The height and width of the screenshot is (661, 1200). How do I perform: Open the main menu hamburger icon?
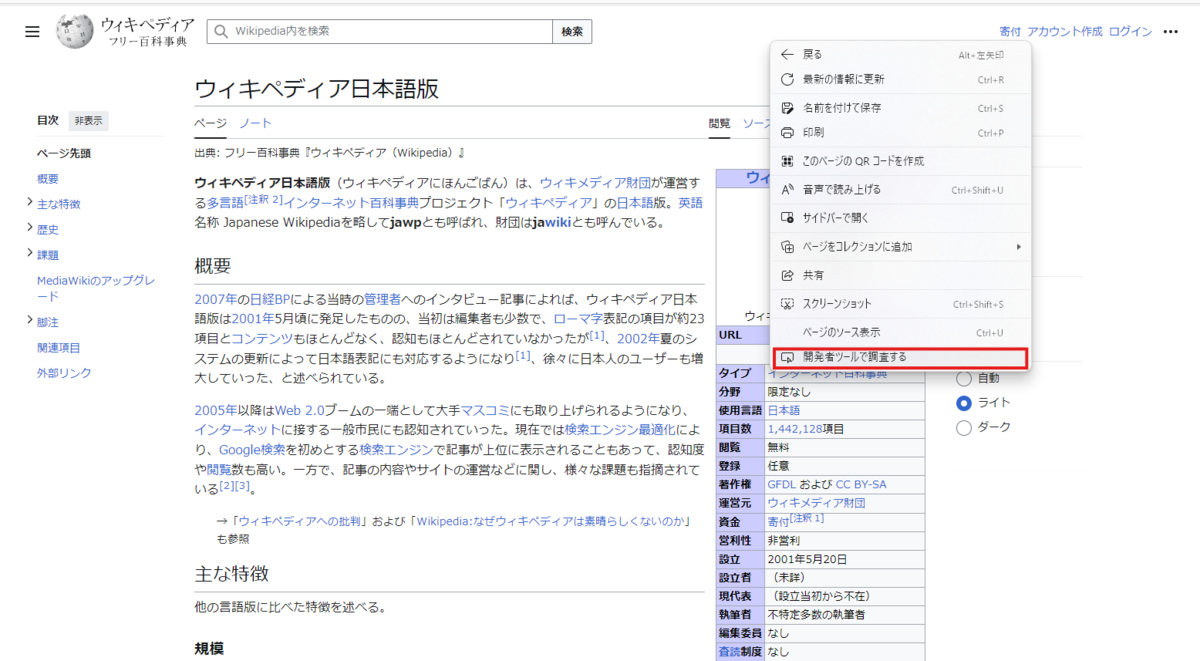pos(32,31)
